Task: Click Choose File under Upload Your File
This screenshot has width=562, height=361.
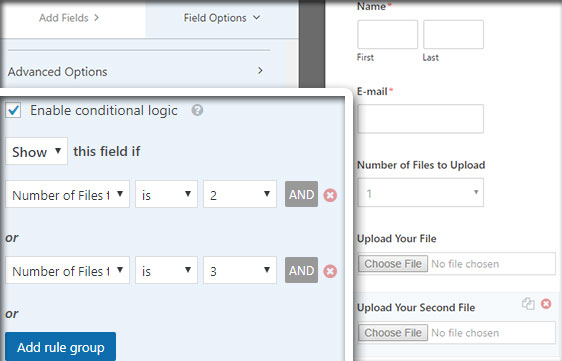Action: pos(393,264)
